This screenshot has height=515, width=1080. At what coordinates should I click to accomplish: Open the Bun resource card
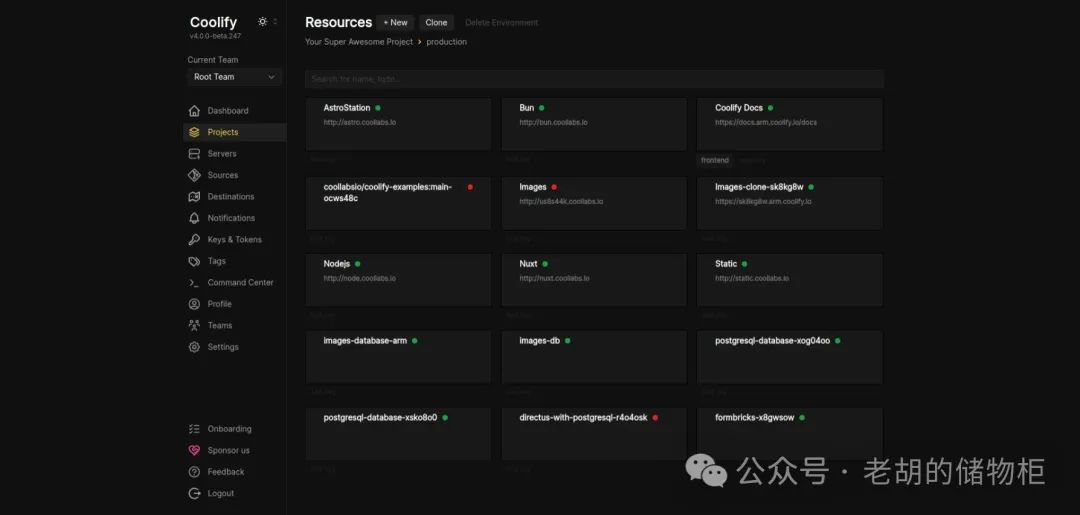(594, 124)
